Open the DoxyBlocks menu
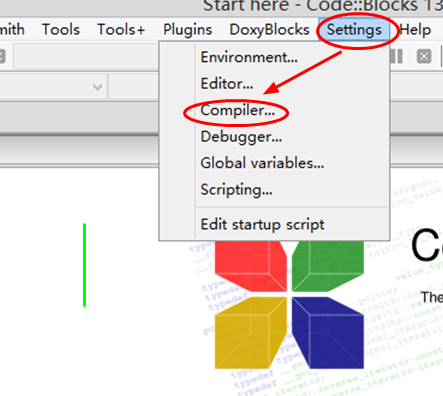The image size is (443, 396). (x=269, y=30)
